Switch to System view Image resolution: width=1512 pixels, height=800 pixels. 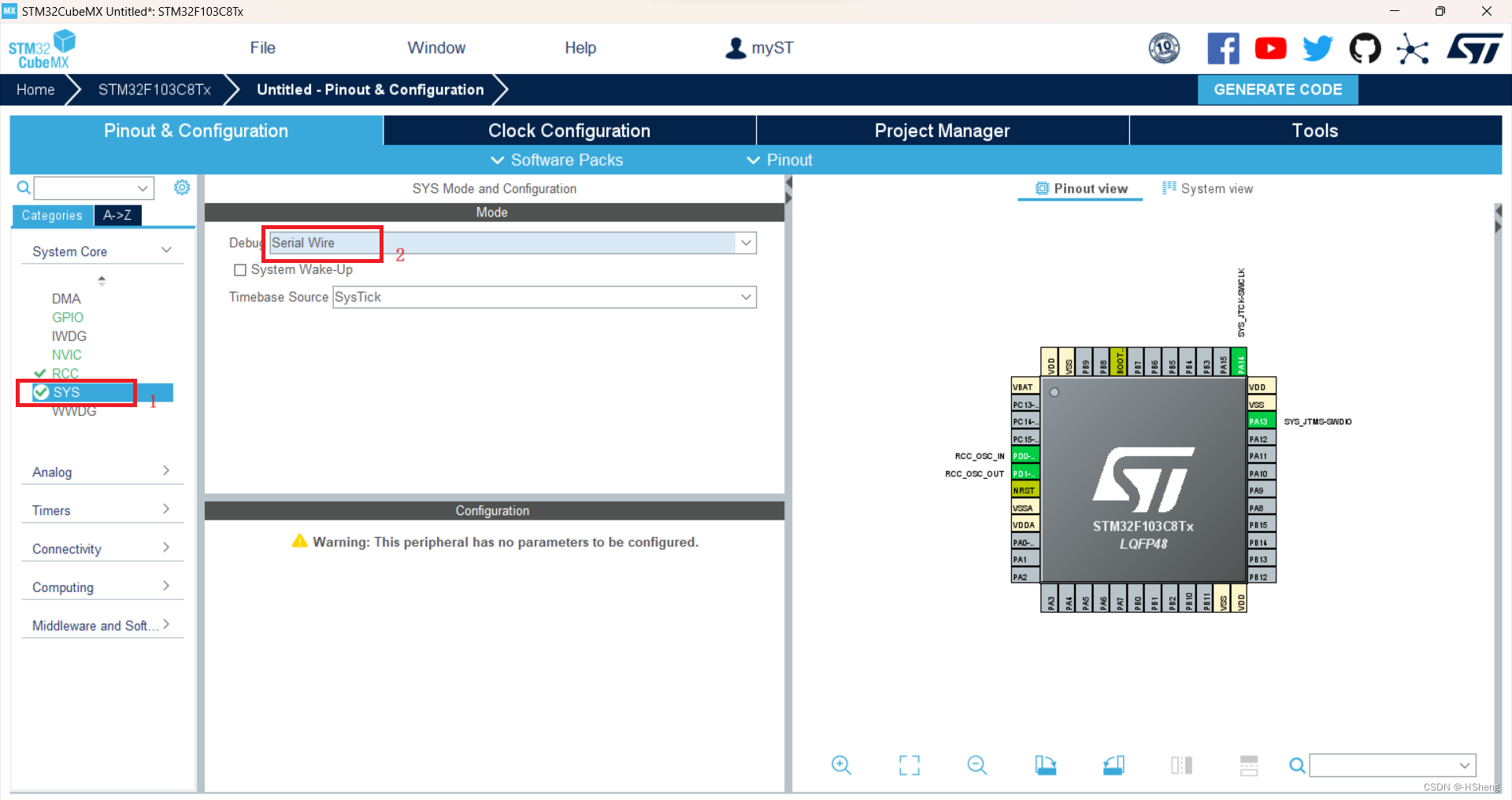click(1217, 188)
